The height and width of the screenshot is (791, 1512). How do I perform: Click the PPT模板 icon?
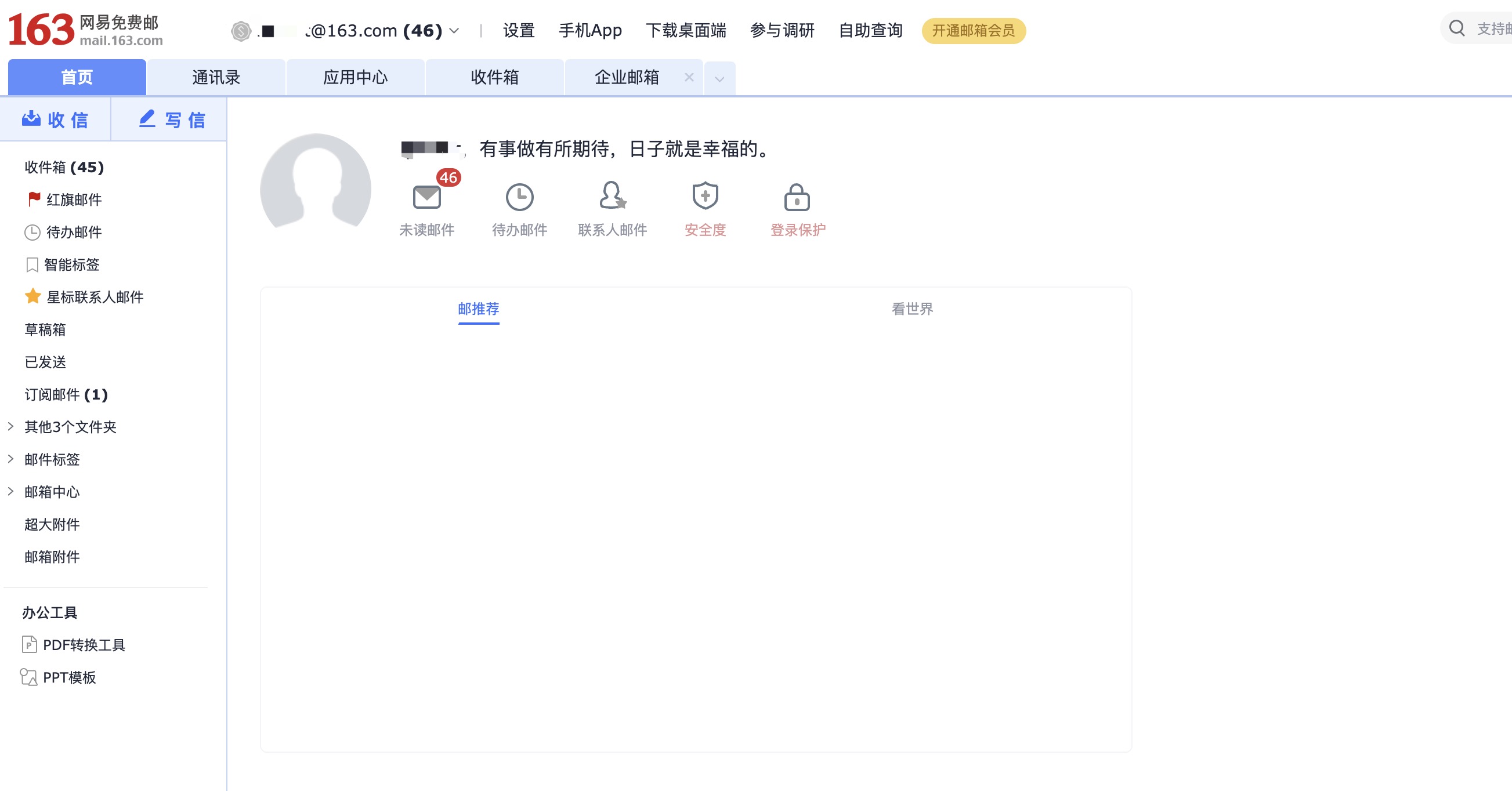pyautogui.click(x=29, y=677)
